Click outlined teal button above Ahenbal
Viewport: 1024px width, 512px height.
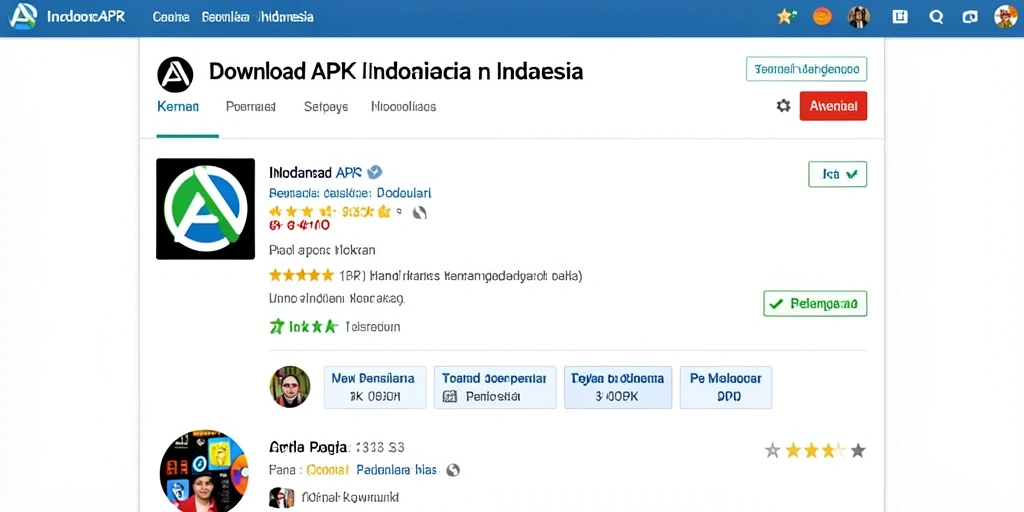(807, 69)
